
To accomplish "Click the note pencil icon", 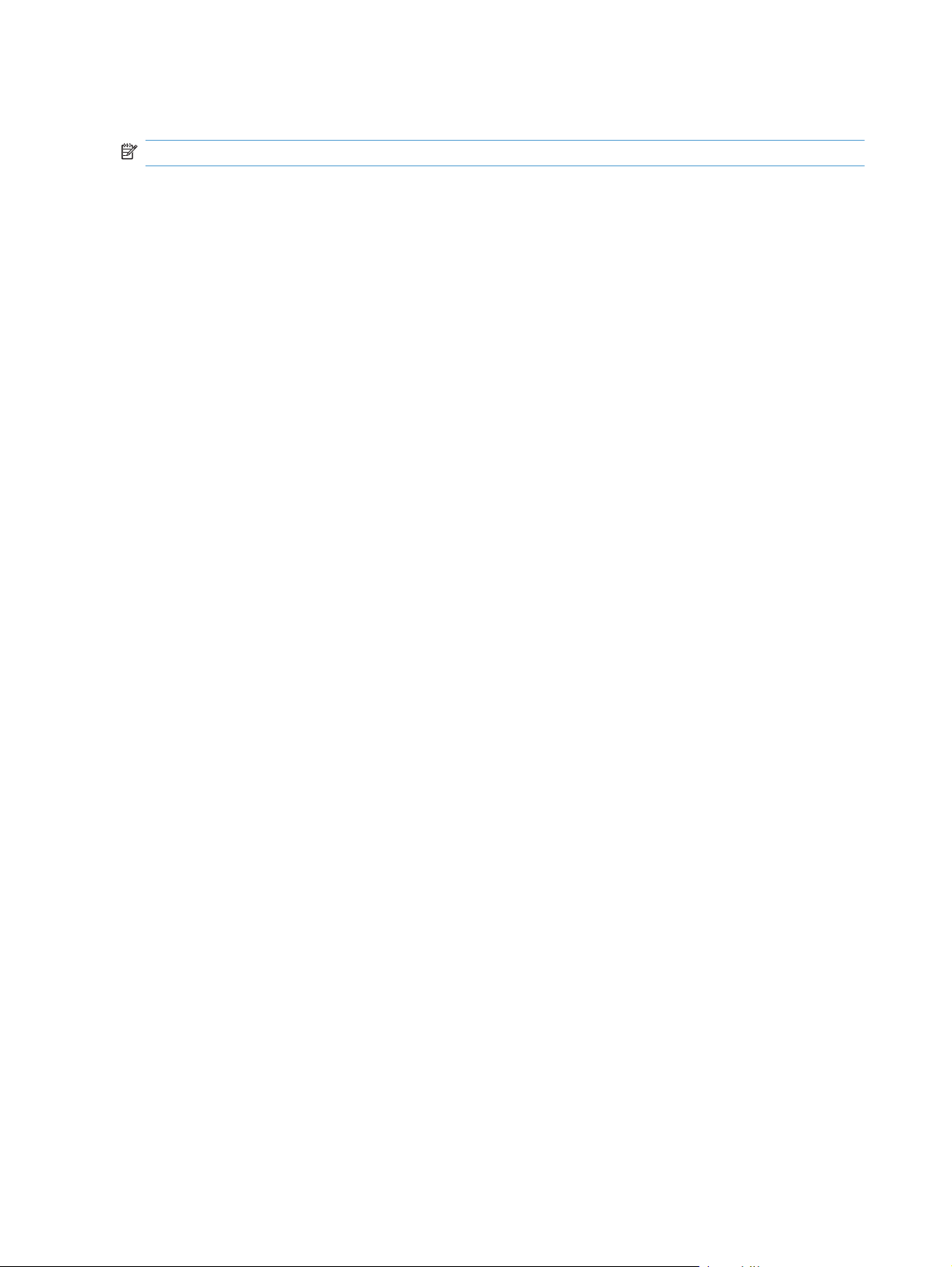I will pyautogui.click(x=129, y=151).
